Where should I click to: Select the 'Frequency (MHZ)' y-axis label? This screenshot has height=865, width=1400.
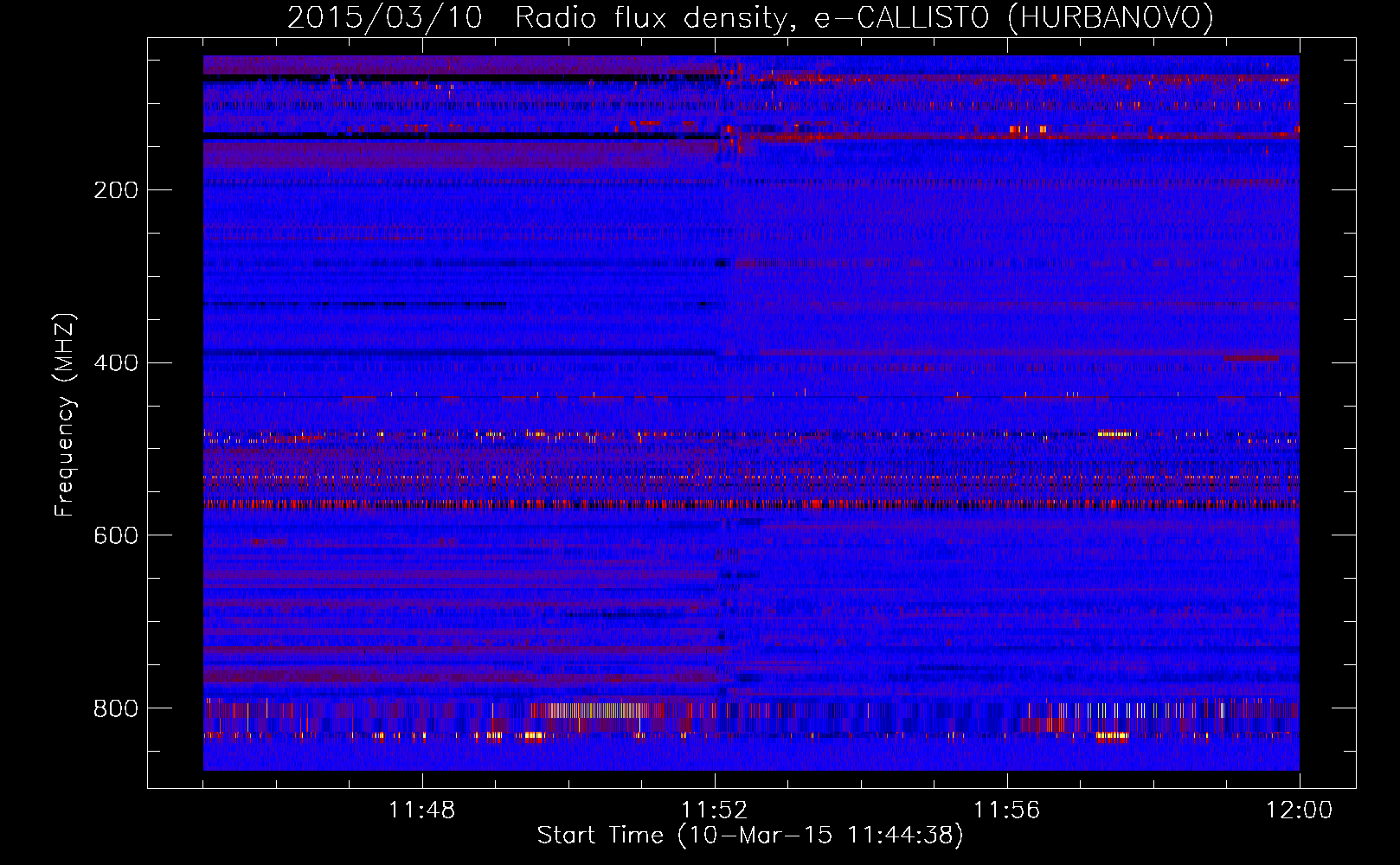click(x=65, y=415)
